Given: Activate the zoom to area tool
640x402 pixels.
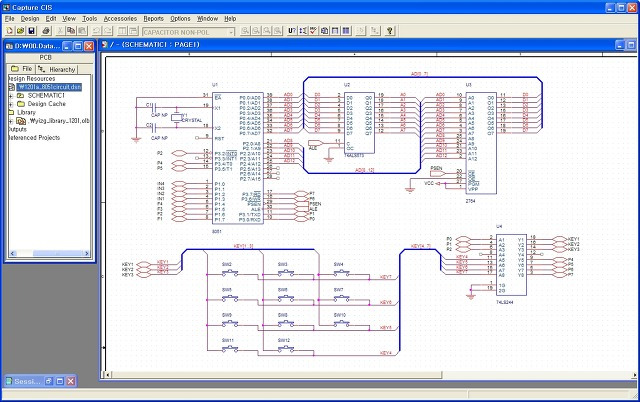Looking at the screenshot, I should [267, 31].
